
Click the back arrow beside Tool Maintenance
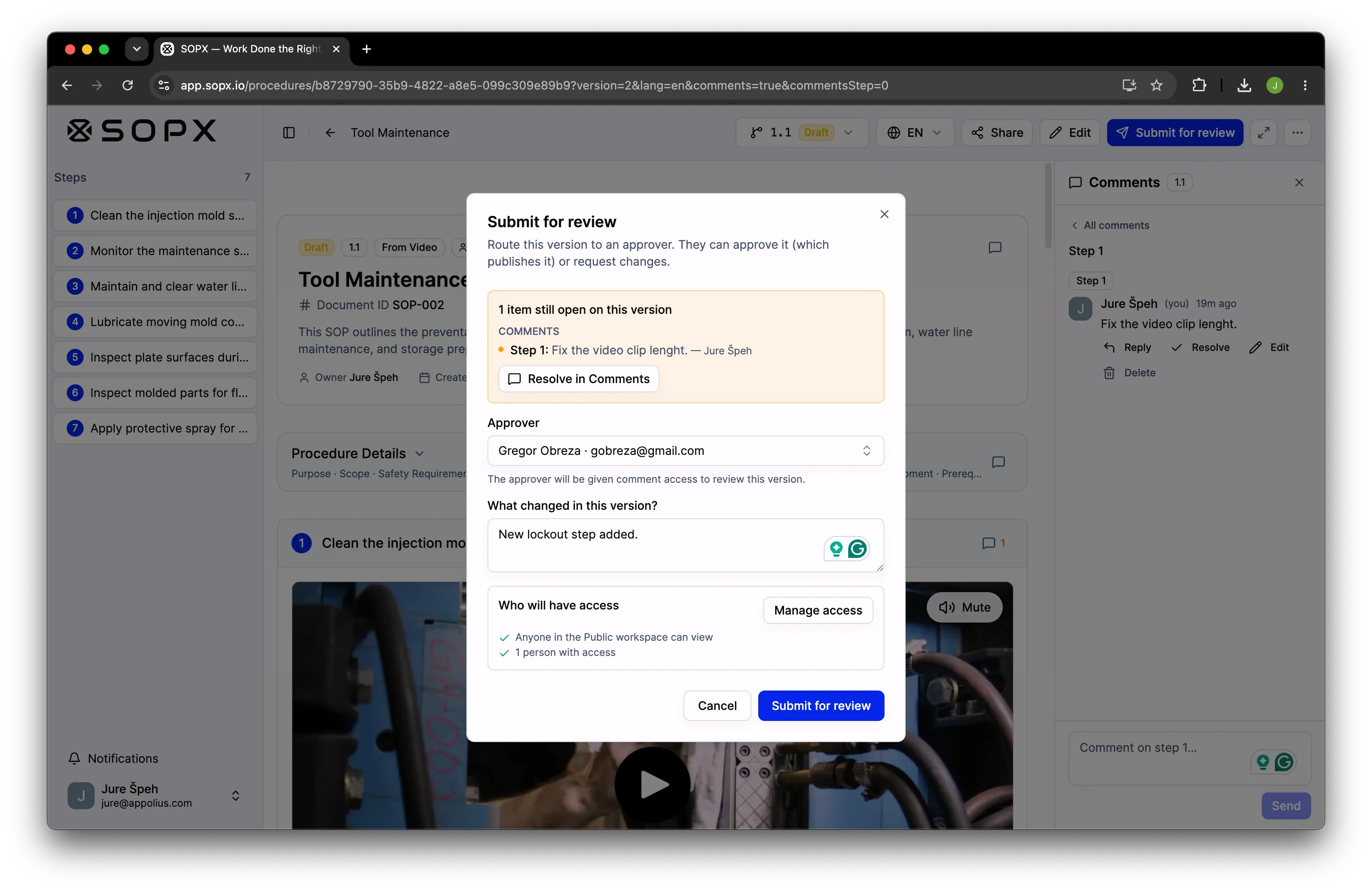click(330, 133)
